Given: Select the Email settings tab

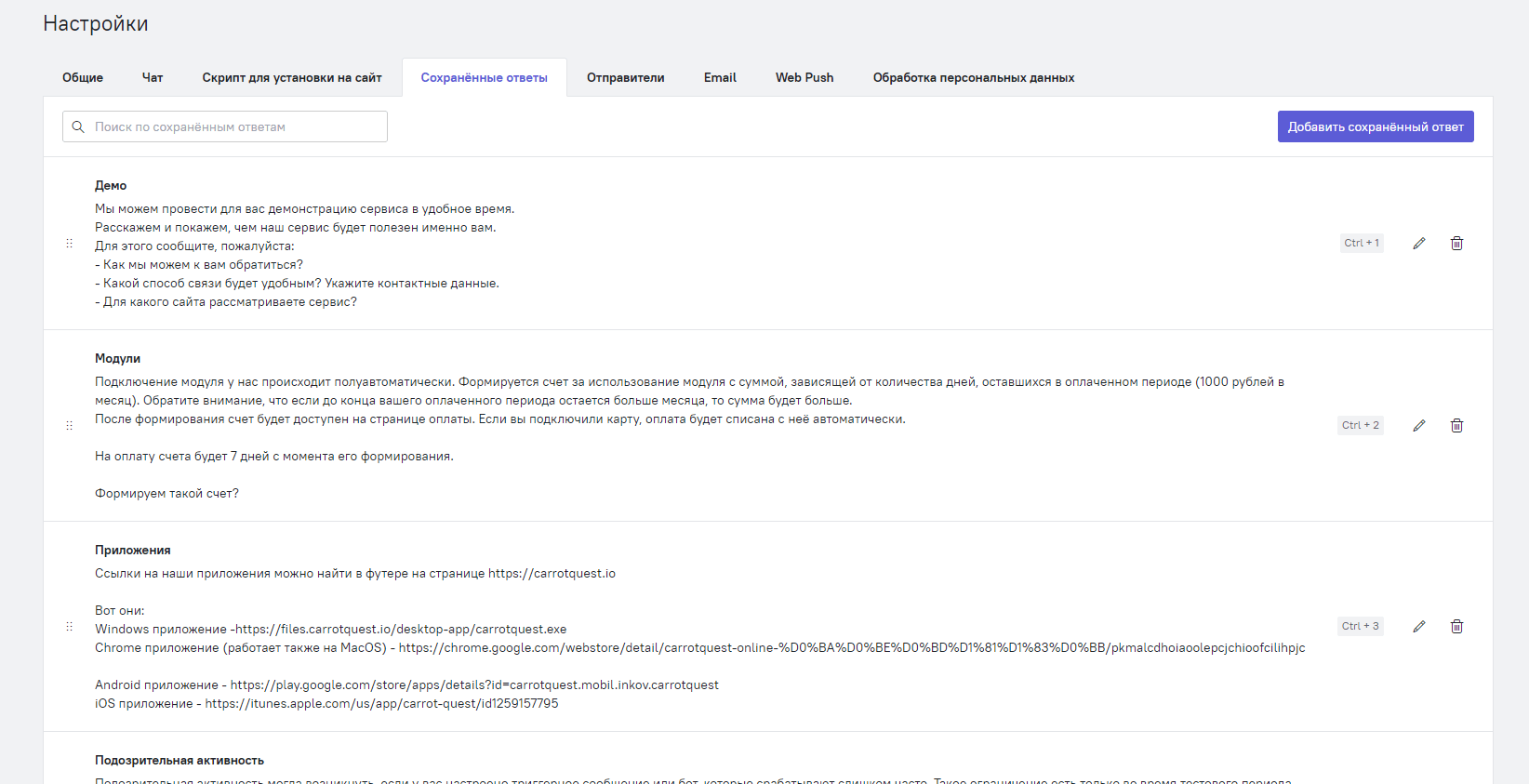Looking at the screenshot, I should pyautogui.click(x=720, y=78).
